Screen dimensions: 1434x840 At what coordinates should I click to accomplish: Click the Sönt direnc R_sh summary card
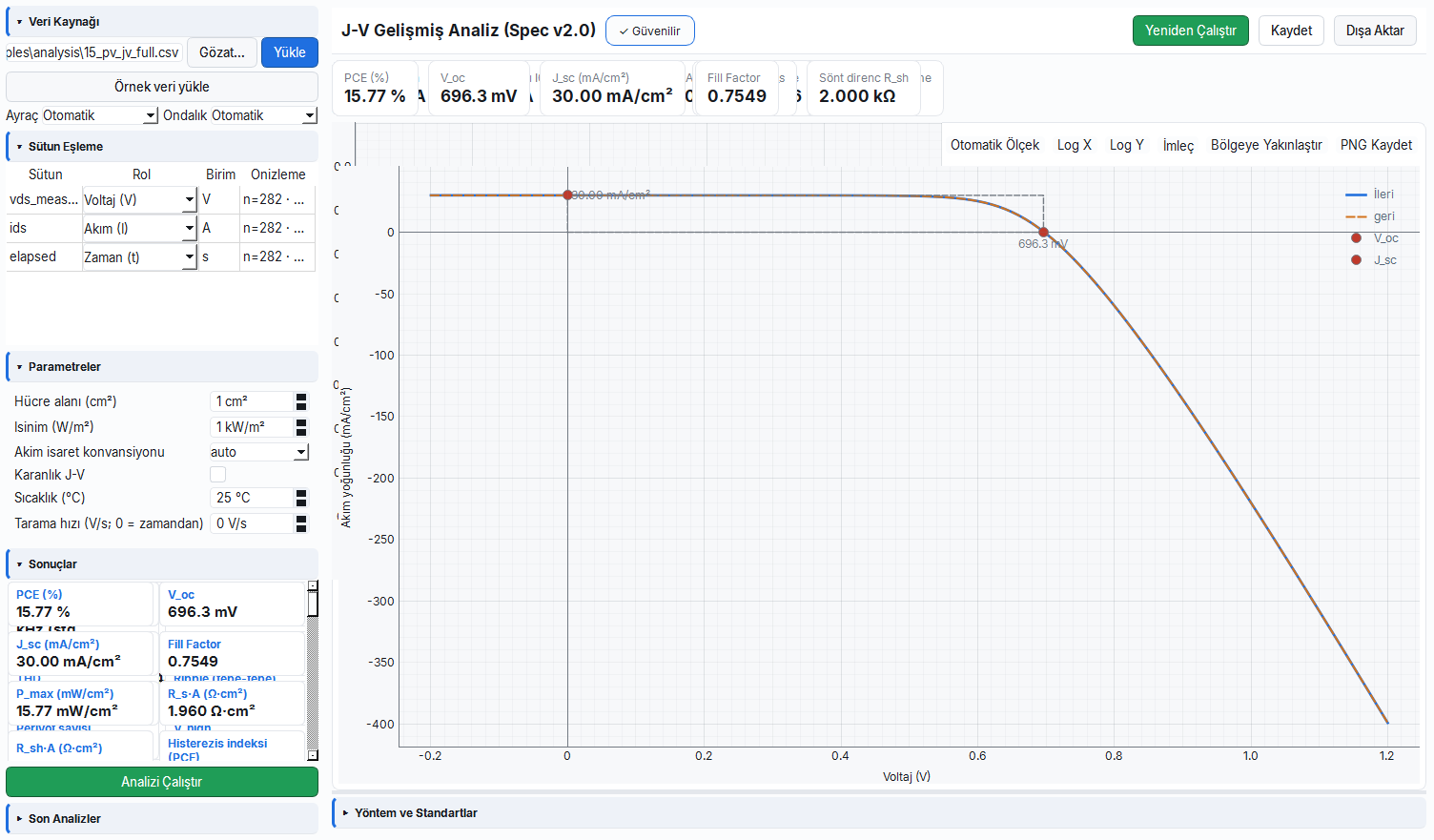click(863, 88)
